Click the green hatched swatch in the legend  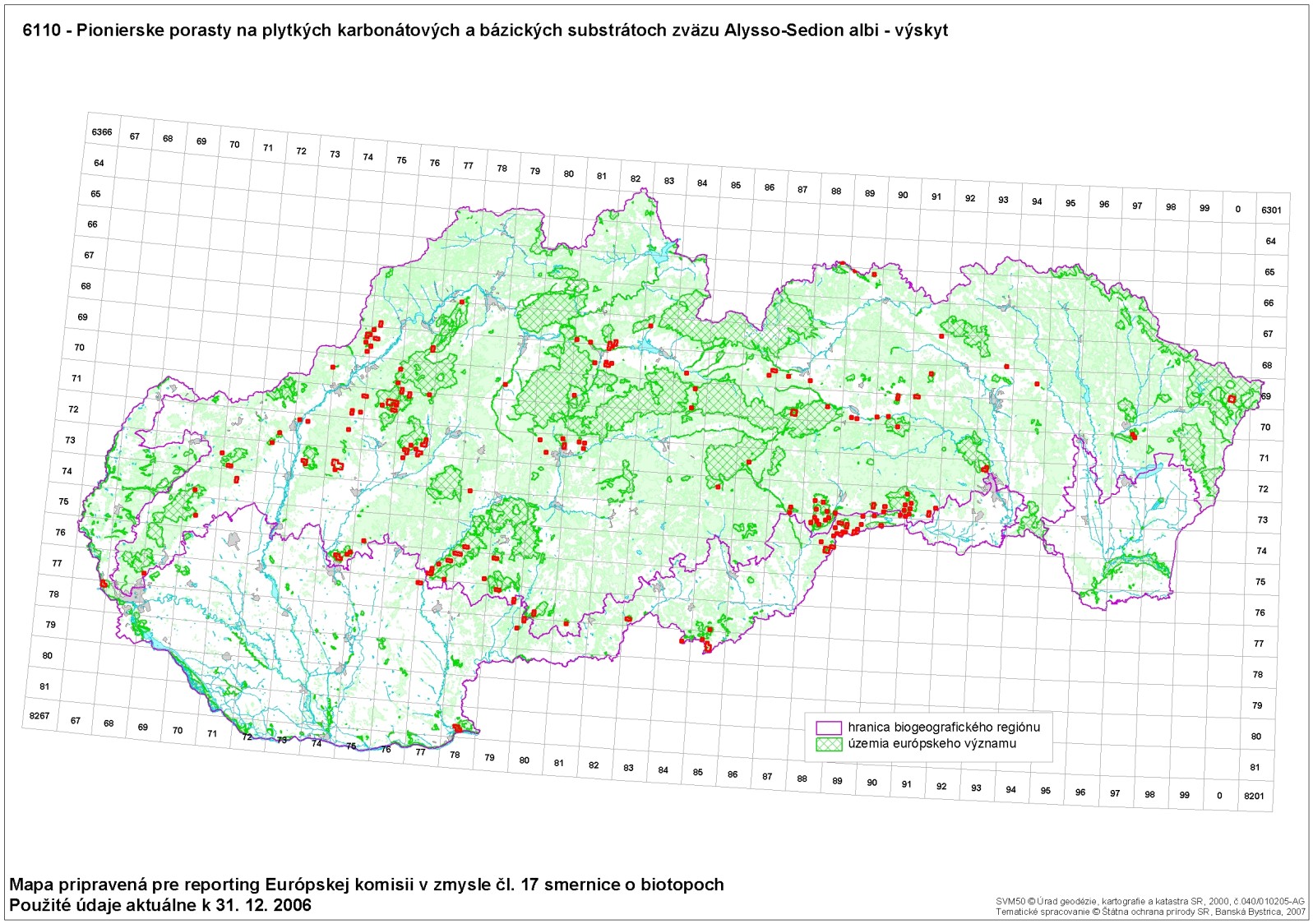point(829,744)
